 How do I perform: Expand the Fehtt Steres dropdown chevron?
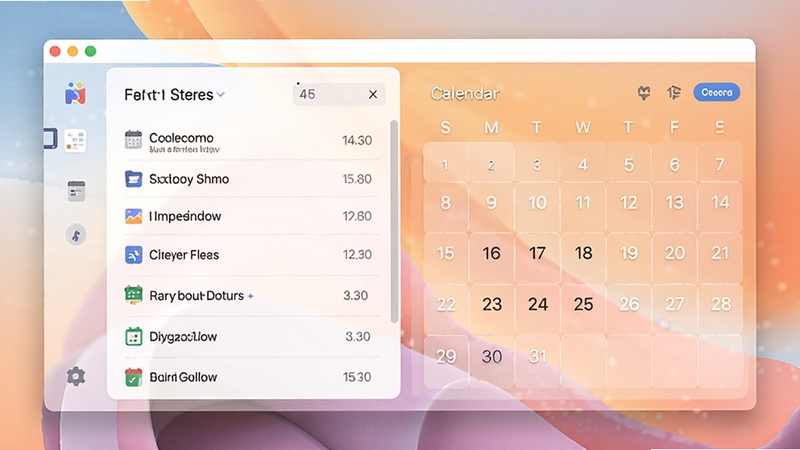220,95
